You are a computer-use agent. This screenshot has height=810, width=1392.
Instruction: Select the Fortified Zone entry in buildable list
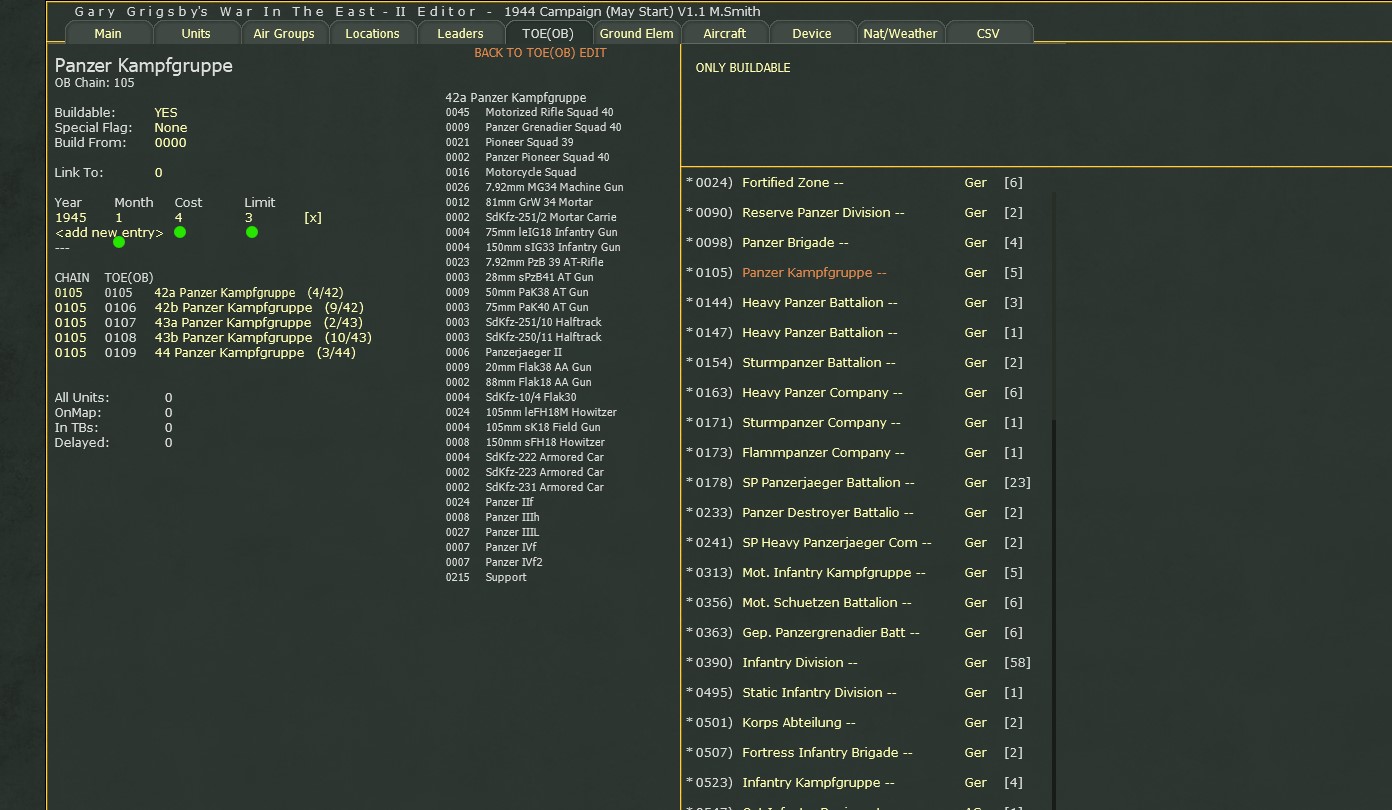(x=791, y=182)
